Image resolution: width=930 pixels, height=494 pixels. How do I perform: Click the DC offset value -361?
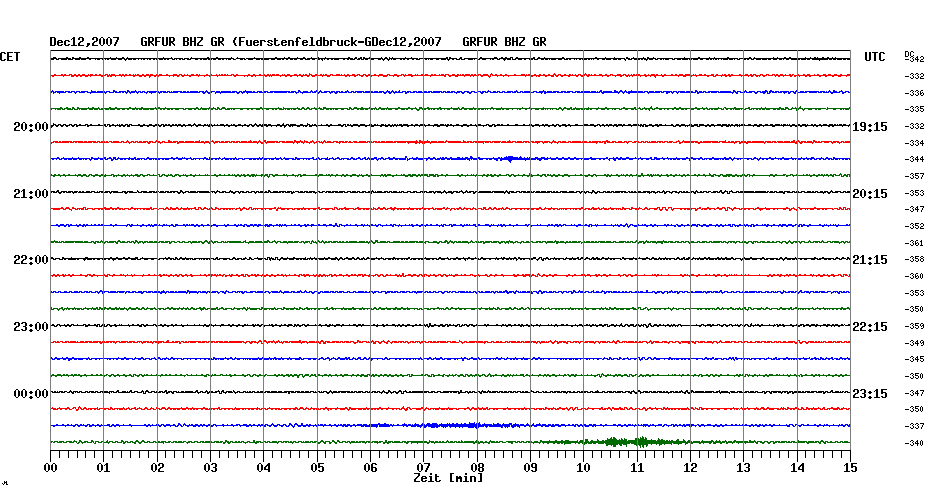coord(915,244)
